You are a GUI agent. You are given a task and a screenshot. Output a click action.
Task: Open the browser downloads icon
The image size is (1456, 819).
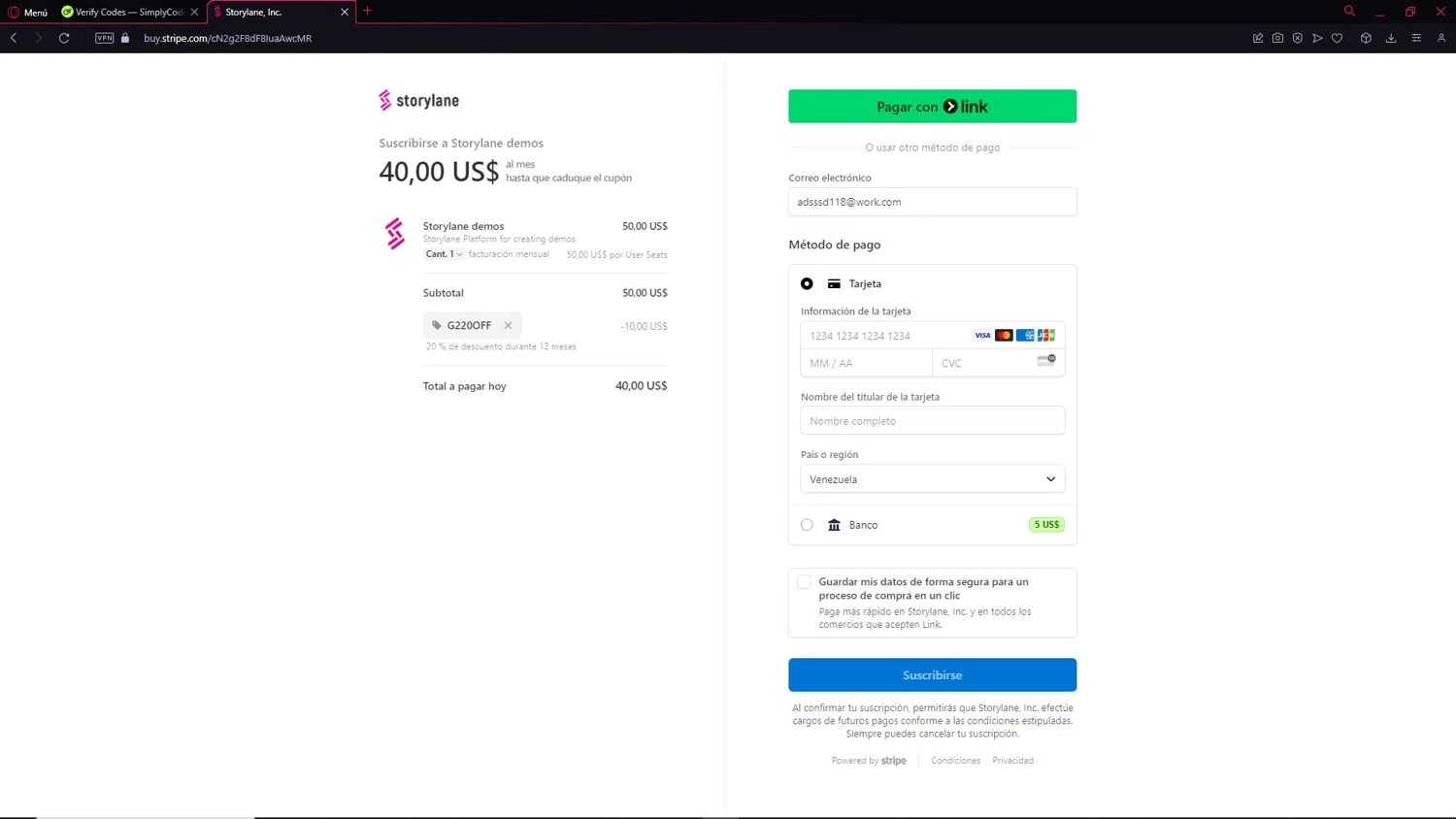1391,38
